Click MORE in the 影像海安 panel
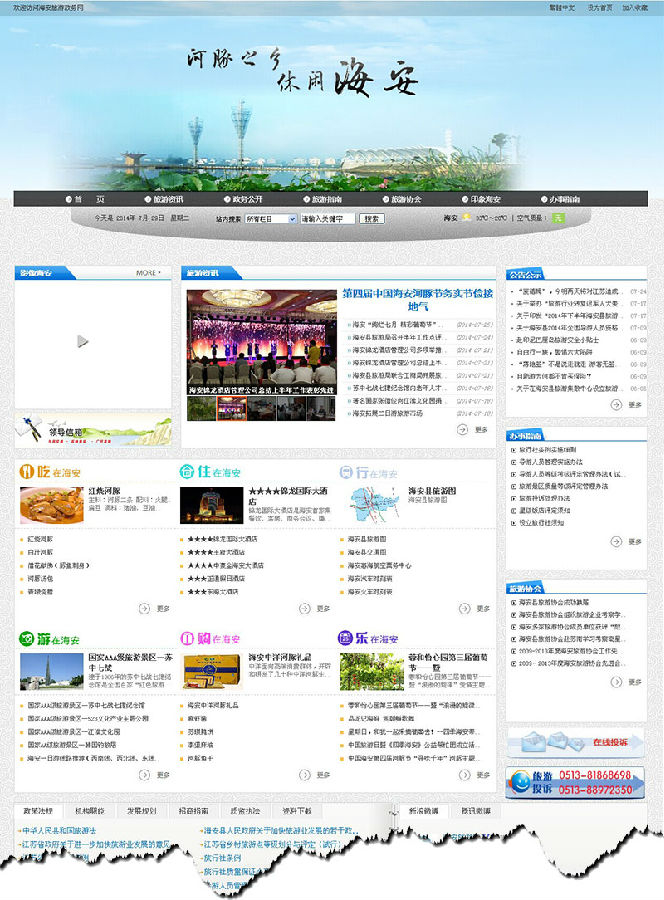 [x=148, y=273]
